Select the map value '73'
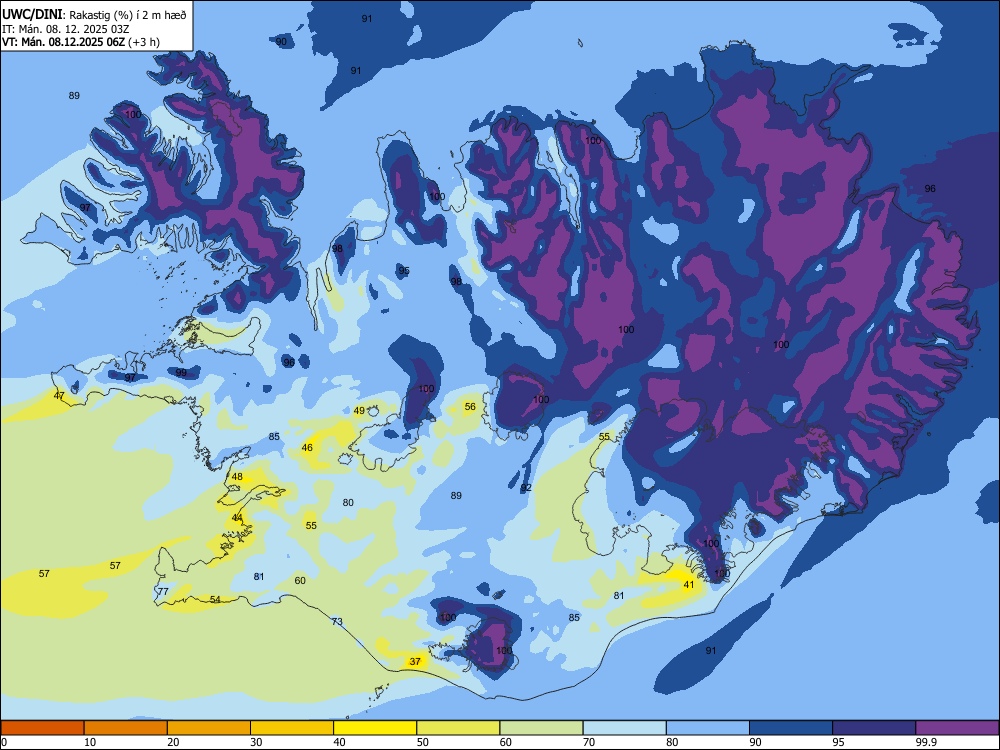 coord(337,622)
